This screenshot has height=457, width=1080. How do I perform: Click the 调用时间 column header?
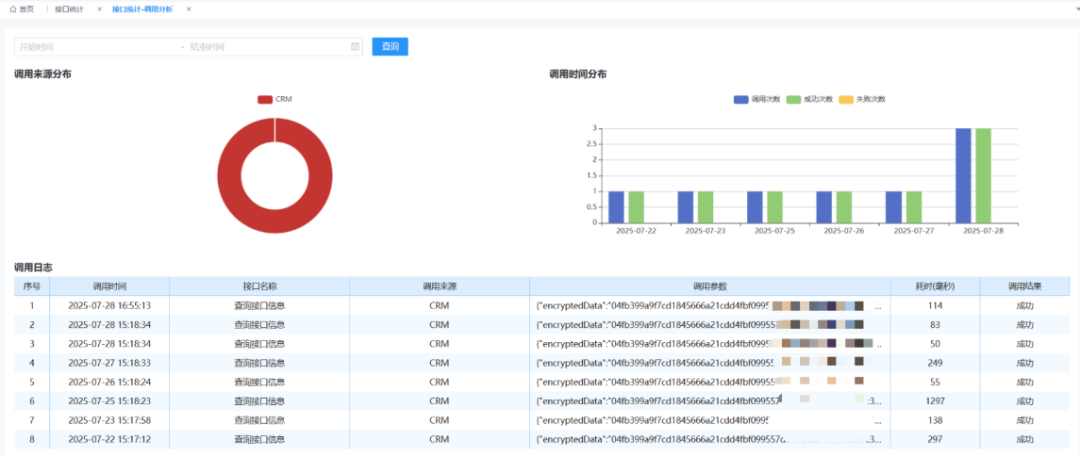109,287
